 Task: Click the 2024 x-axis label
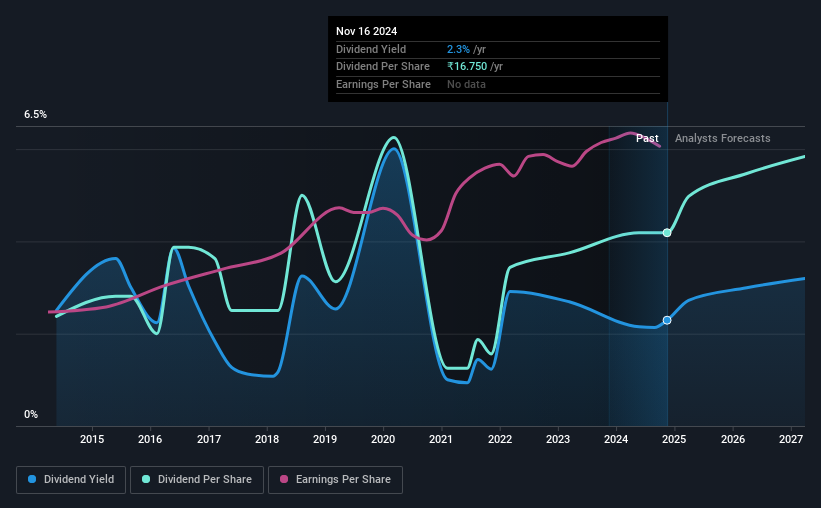(616, 439)
